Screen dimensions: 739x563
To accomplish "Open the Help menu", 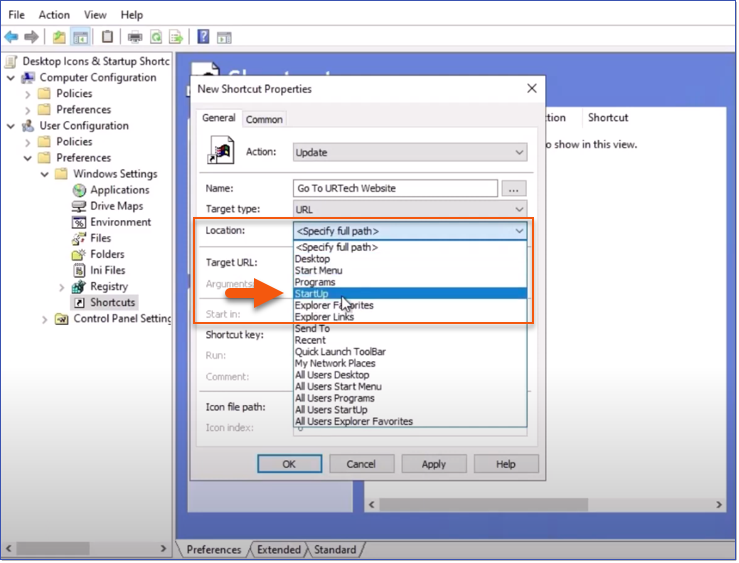I will pos(131,15).
